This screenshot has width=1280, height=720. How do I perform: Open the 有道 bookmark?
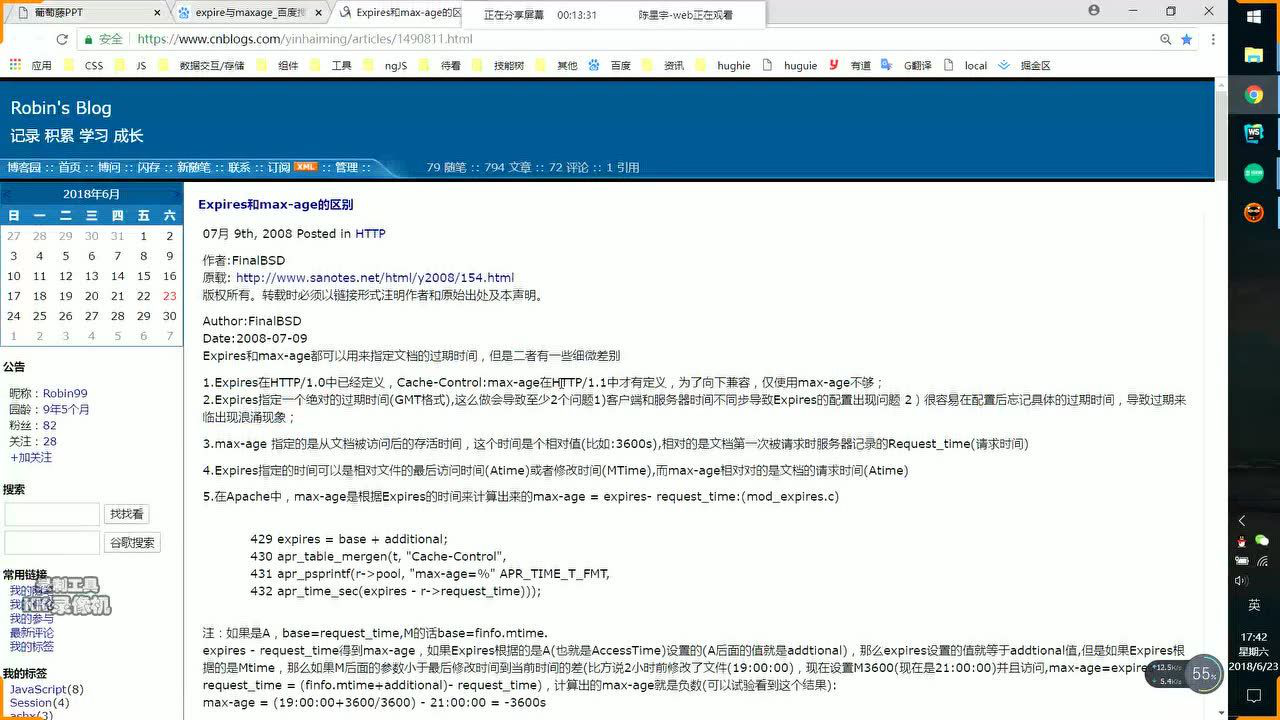850,65
